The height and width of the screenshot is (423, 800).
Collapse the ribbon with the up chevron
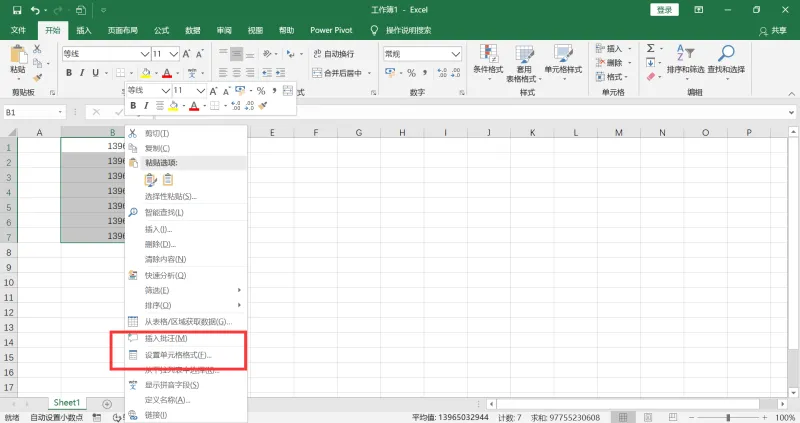[791, 94]
